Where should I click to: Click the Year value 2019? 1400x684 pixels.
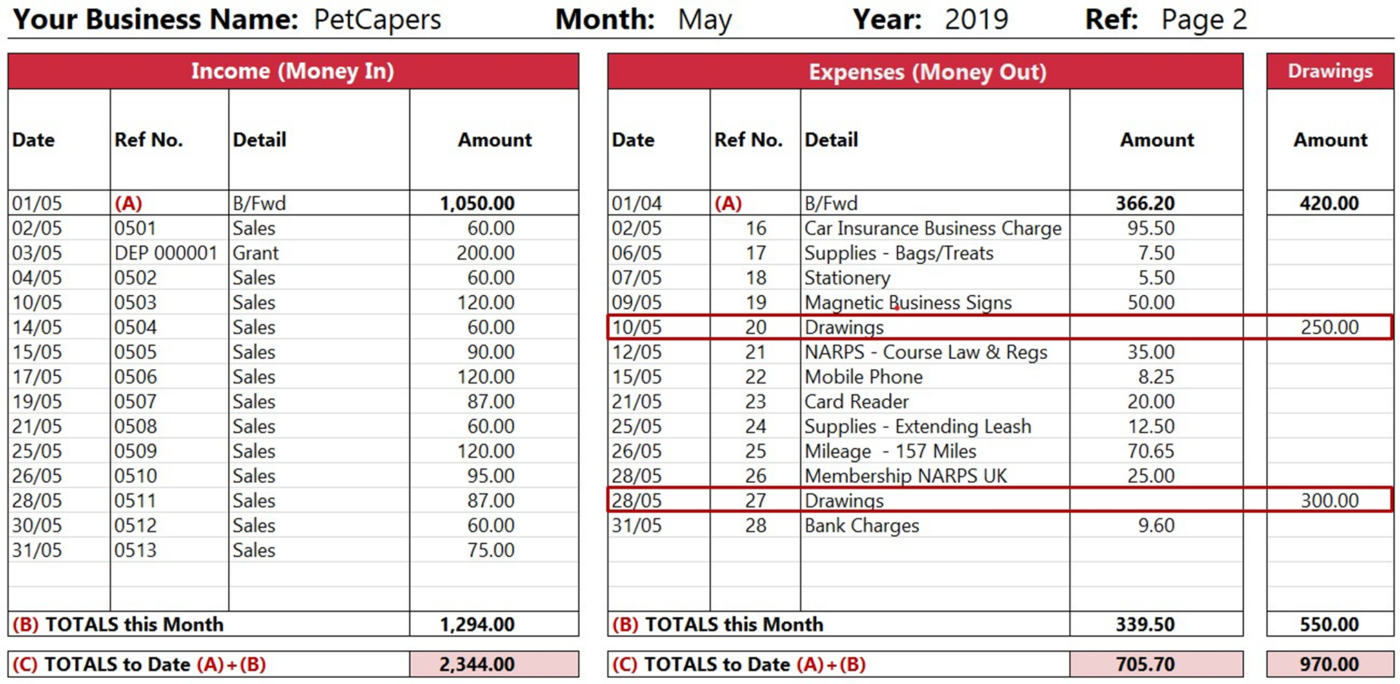(976, 19)
